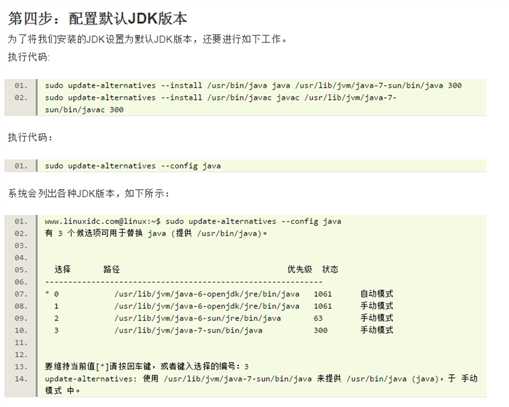Click the 路径 column header
The height and width of the screenshot is (407, 509).
click(x=111, y=269)
